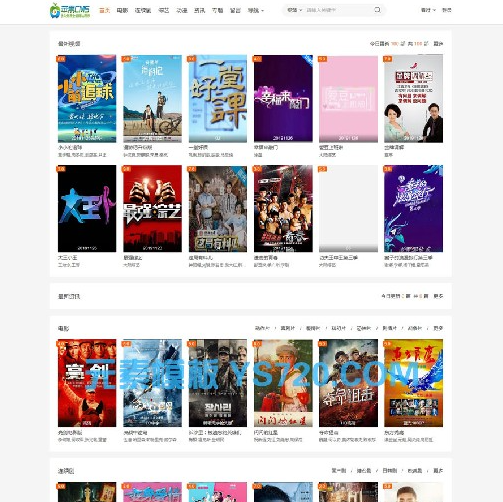Click the login link at top right
Viewport: 503px width, 502px height.
click(x=446, y=10)
